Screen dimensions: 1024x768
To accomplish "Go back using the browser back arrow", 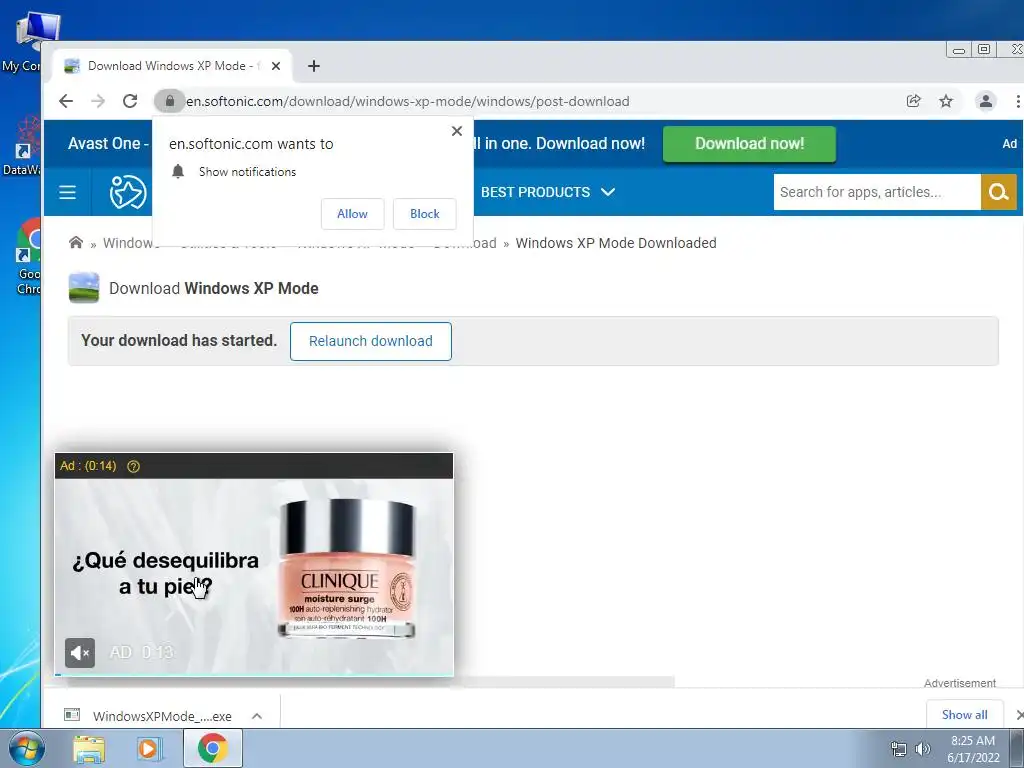I will (x=66, y=101).
